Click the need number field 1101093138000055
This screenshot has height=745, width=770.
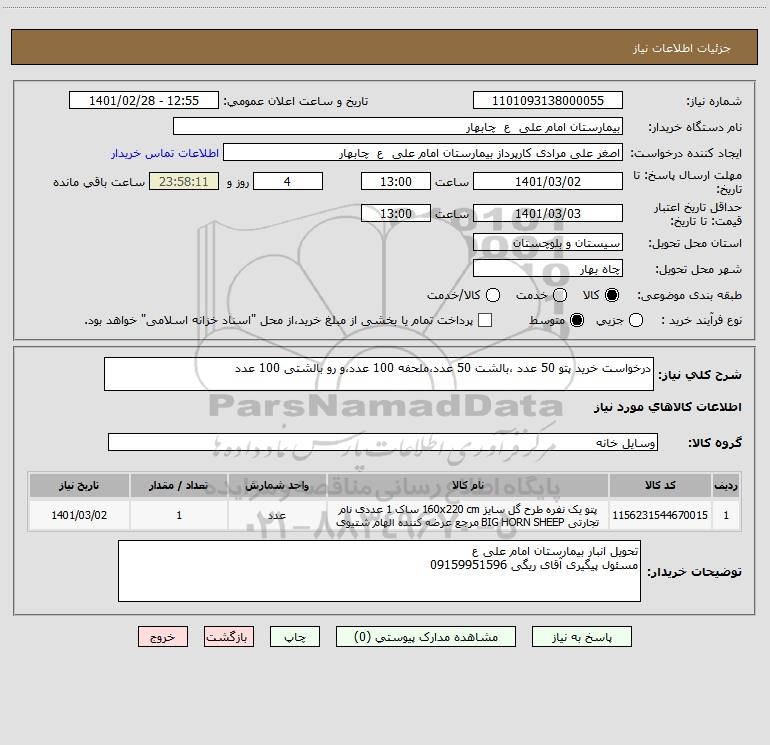(x=548, y=101)
